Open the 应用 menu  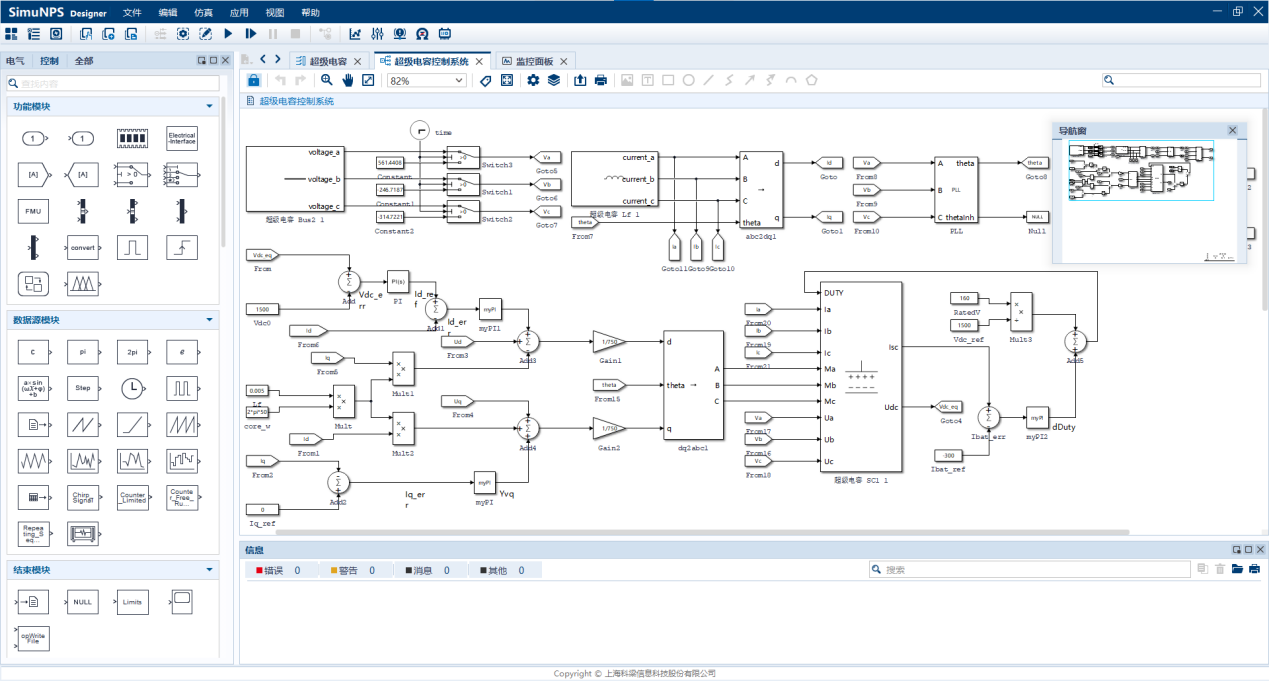[x=239, y=12]
